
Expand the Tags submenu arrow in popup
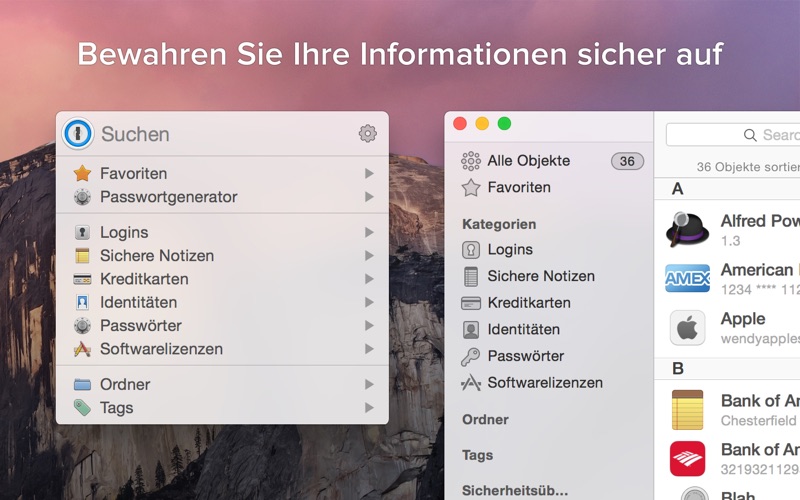click(x=369, y=408)
